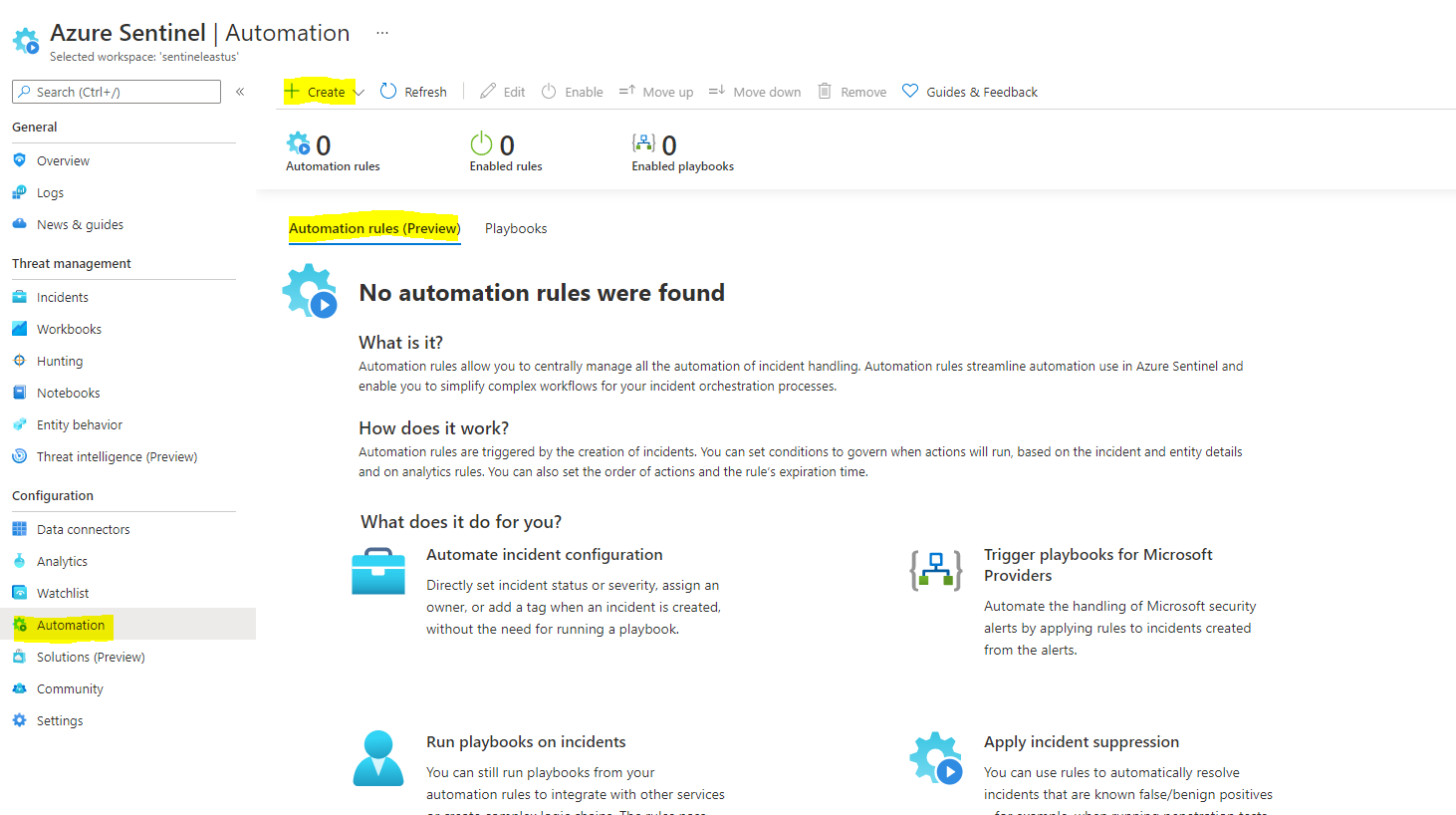Click the Entity behavior icon
The width and height of the screenshot is (1456, 815).
tap(19, 424)
